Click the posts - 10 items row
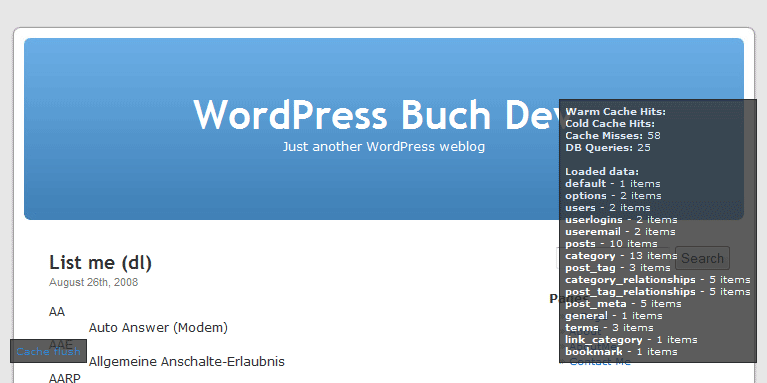This screenshot has width=767, height=383. [611, 244]
